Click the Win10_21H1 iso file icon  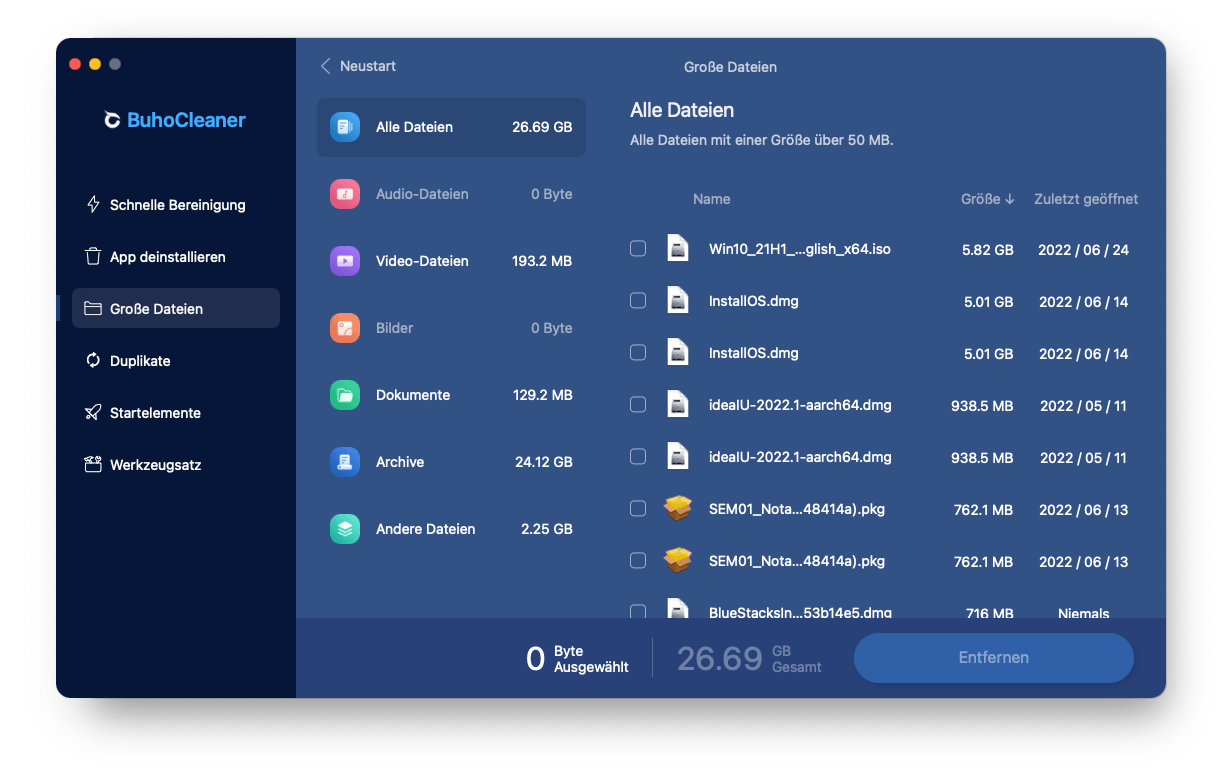tap(678, 249)
